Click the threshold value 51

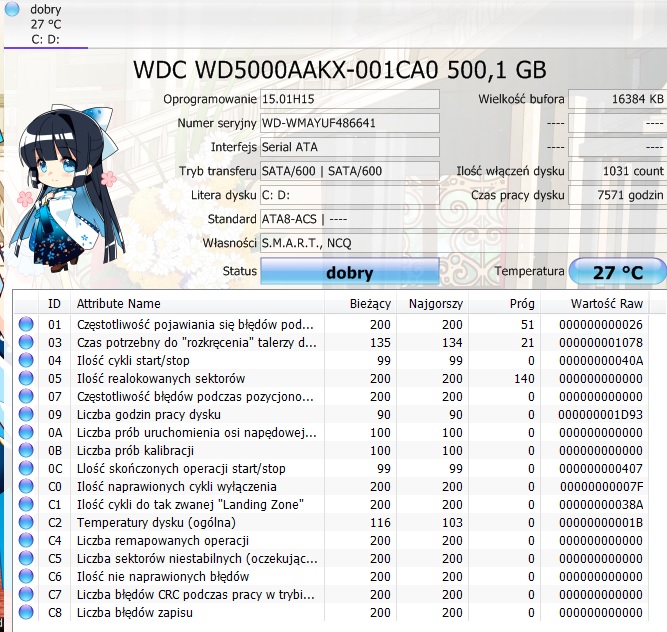tap(527, 325)
